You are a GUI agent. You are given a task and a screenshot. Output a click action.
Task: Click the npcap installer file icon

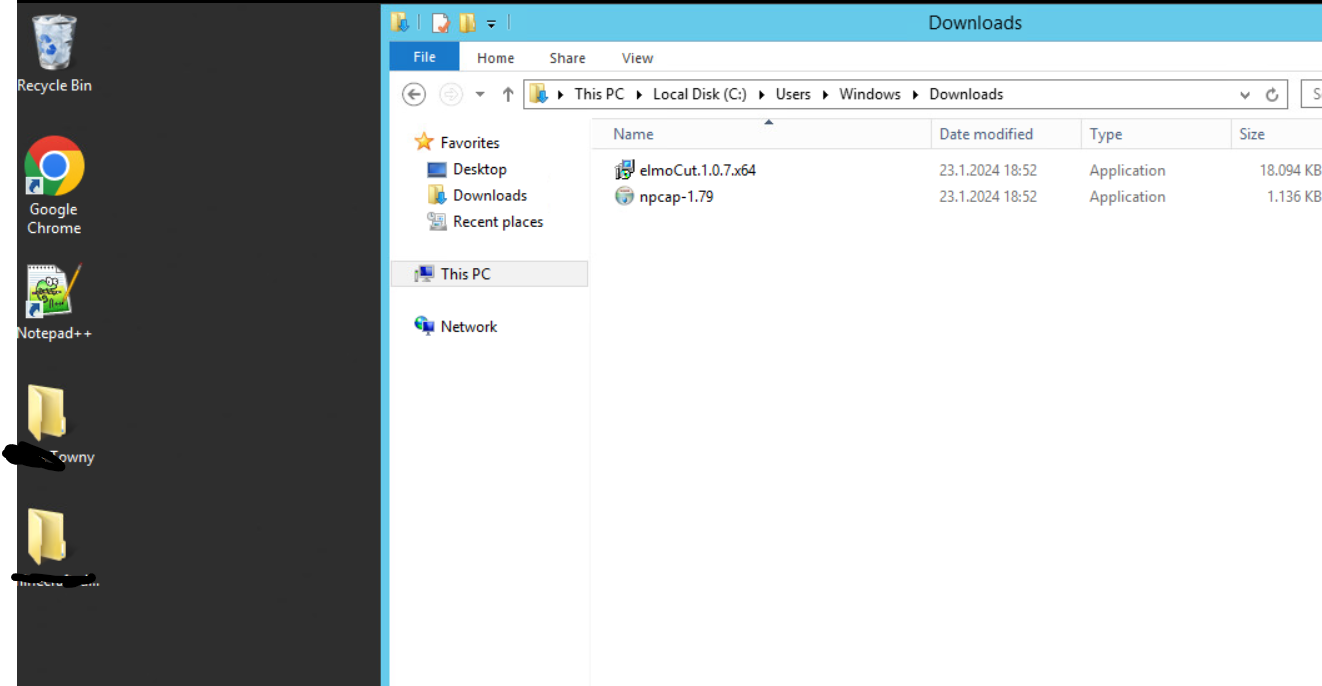tap(624, 196)
